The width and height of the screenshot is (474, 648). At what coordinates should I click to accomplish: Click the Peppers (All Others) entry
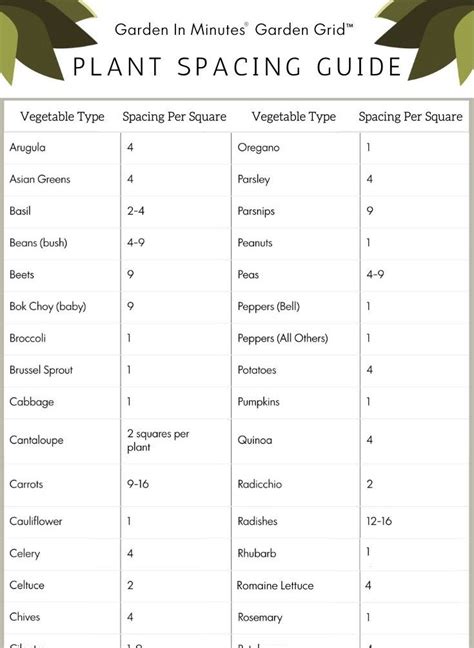point(283,338)
